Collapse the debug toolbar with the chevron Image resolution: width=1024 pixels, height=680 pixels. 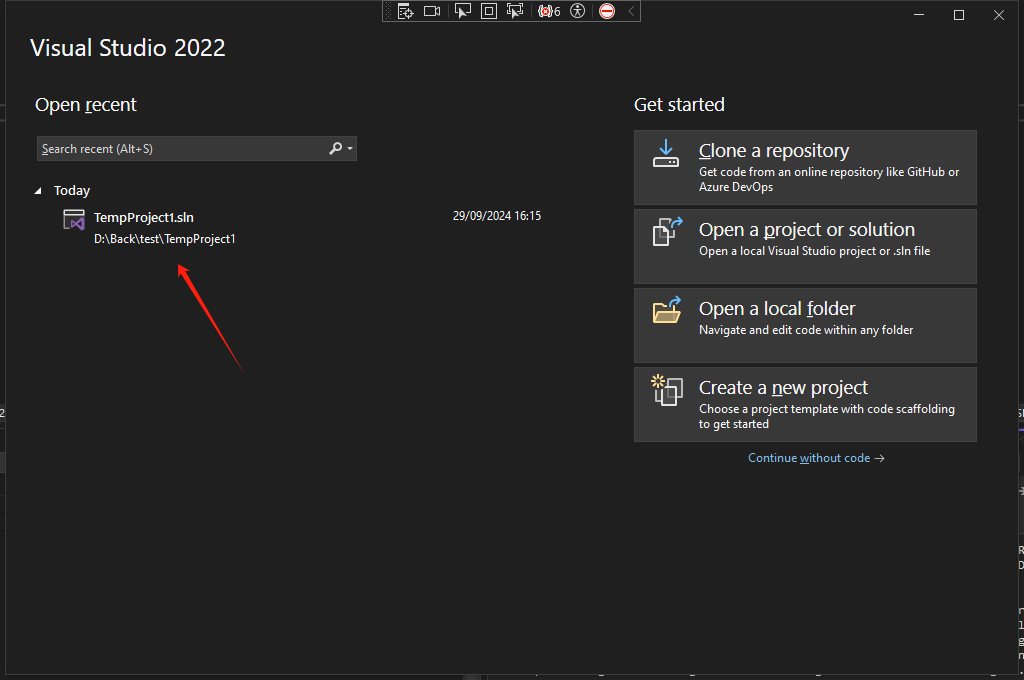click(631, 11)
